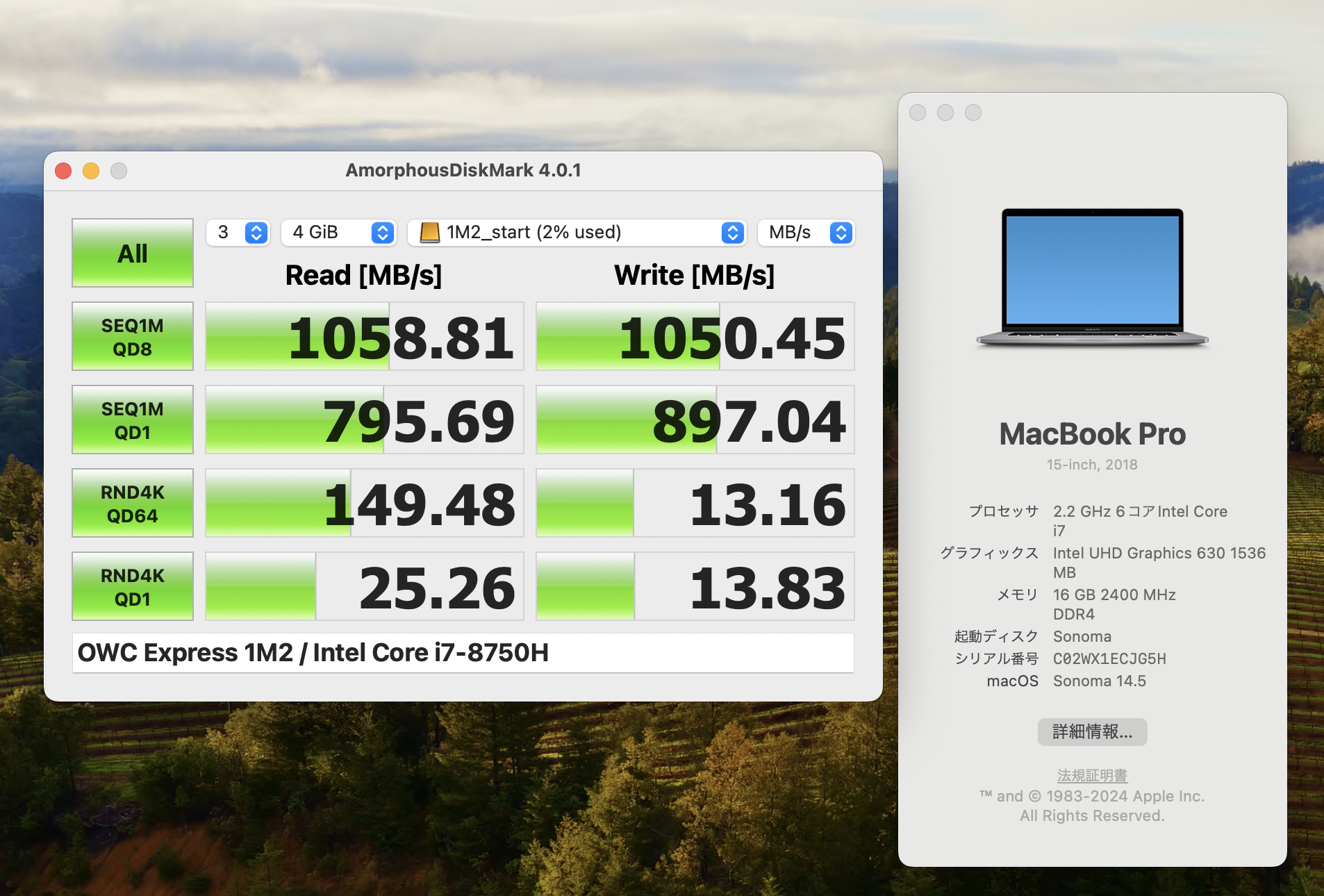Viewport: 1324px width, 896px height.
Task: Click the 15-inch, 2018 model text
Action: tap(1092, 465)
